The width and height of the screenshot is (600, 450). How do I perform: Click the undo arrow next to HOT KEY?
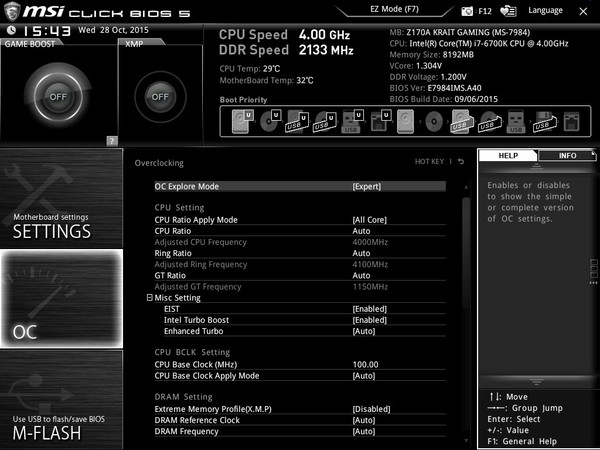(x=461, y=161)
